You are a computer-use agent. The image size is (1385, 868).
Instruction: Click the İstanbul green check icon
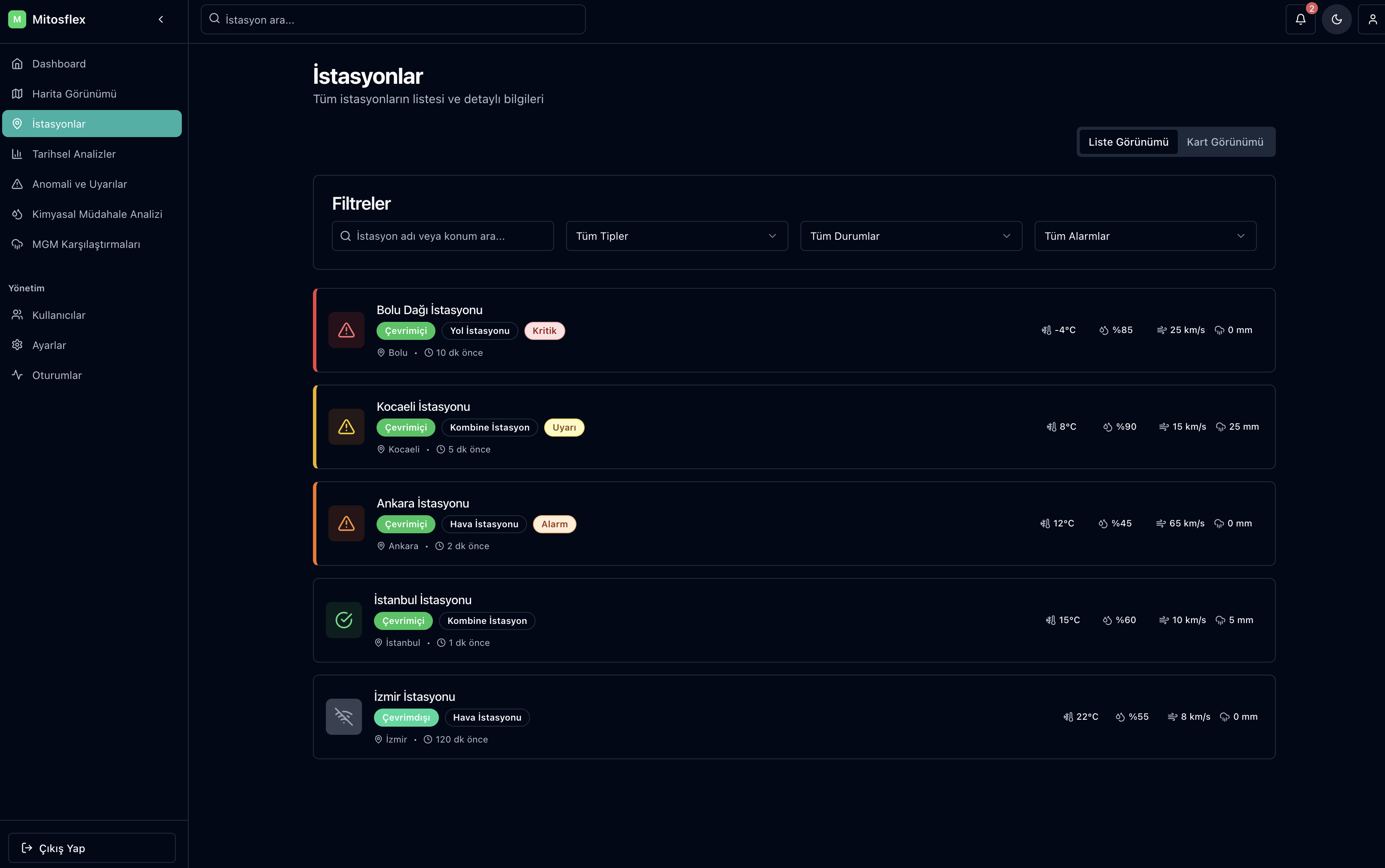(343, 620)
